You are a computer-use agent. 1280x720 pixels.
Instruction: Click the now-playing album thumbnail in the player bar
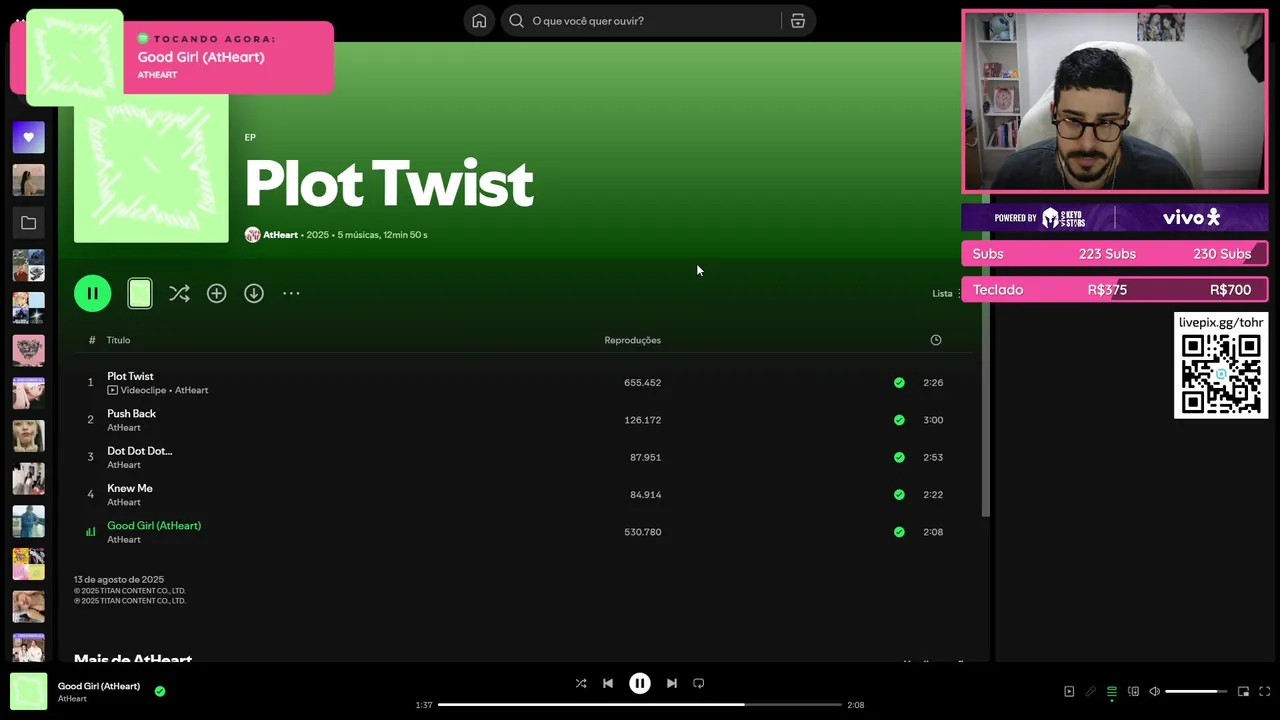(28, 692)
